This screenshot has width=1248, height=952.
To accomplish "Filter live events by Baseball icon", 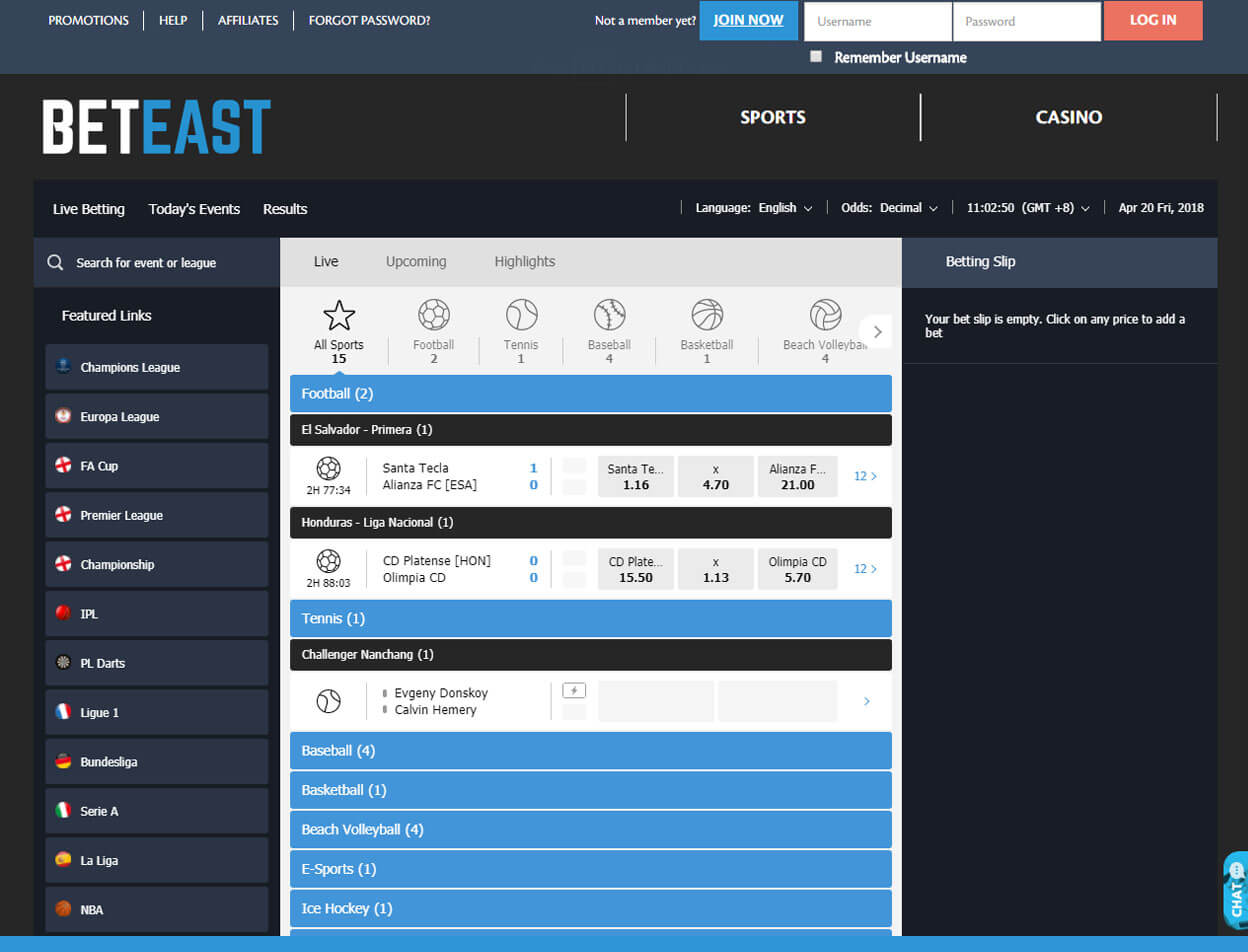I will [x=610, y=315].
